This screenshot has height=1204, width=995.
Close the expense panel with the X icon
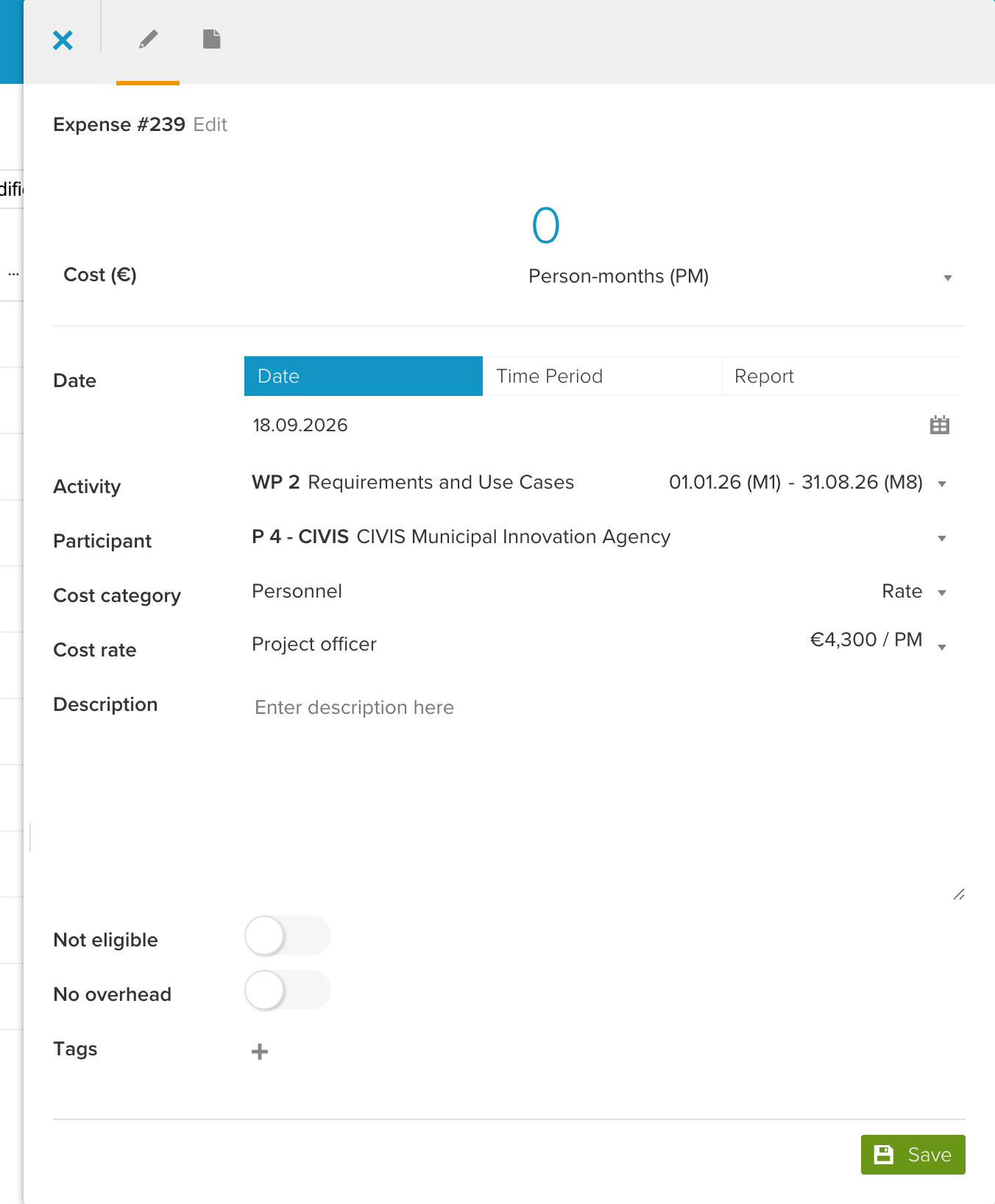[63, 40]
